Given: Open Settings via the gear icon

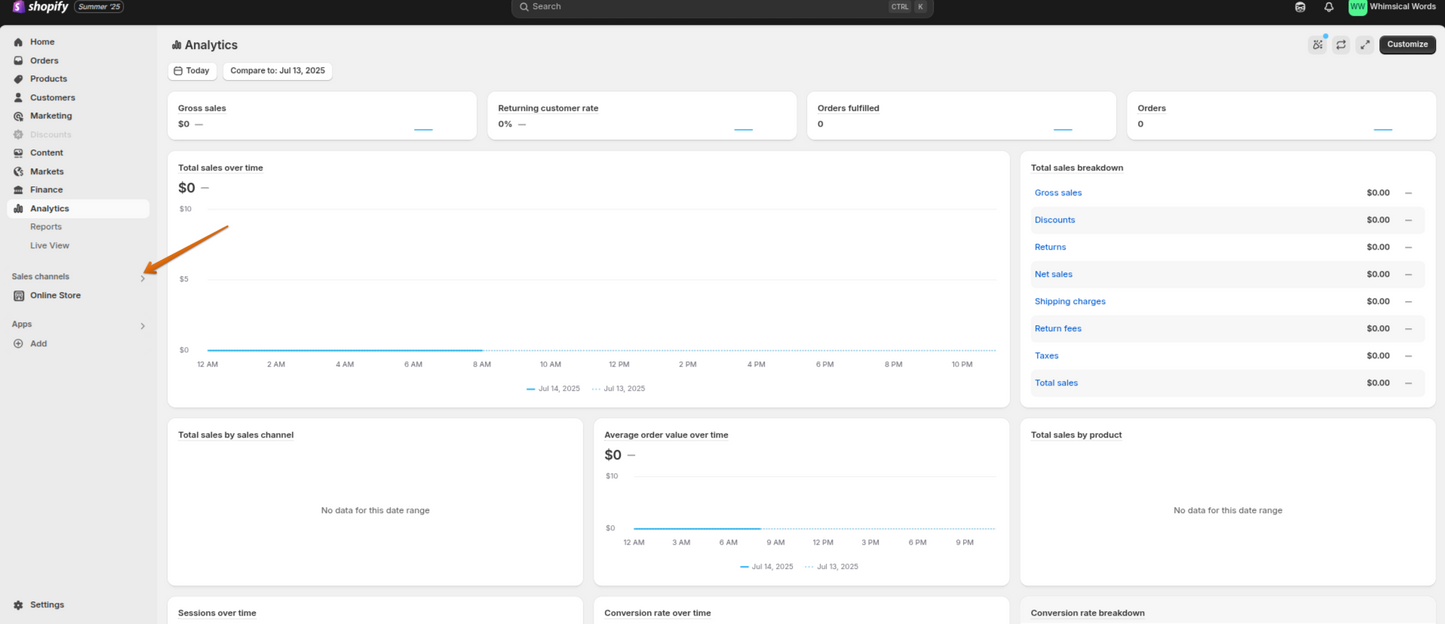Looking at the screenshot, I should pyautogui.click(x=18, y=605).
